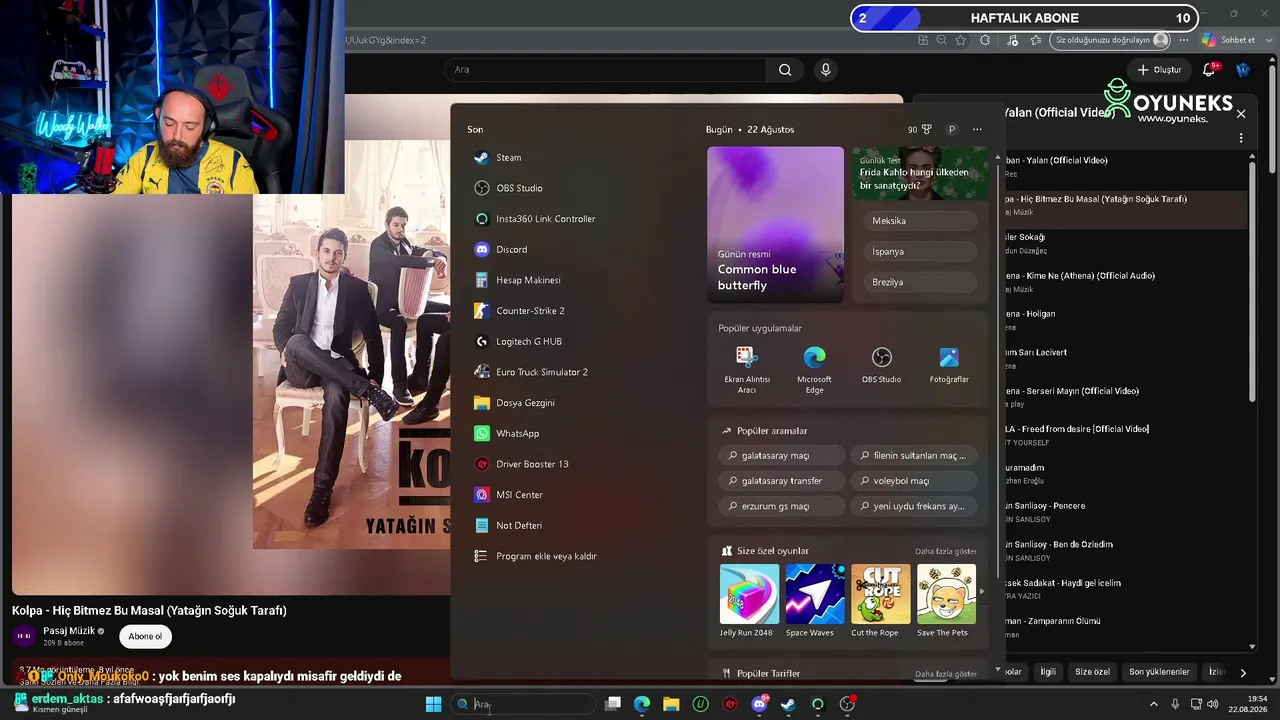The width and height of the screenshot is (1280, 720).
Task: Click the YouTube Ara search box
Action: (x=606, y=70)
